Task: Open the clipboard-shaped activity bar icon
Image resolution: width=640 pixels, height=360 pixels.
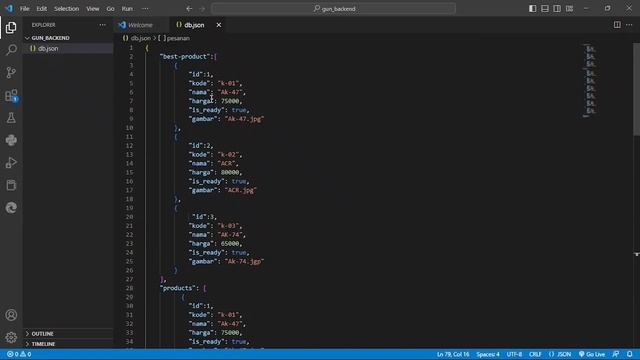Action: pyautogui.click(x=11, y=185)
